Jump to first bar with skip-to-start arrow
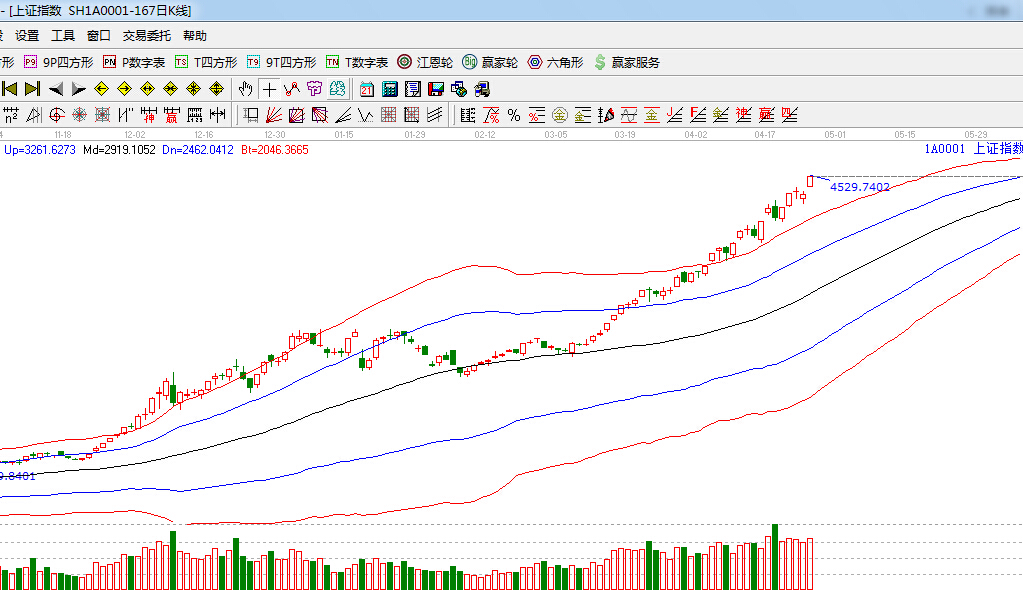1023x590 pixels. tap(10, 89)
